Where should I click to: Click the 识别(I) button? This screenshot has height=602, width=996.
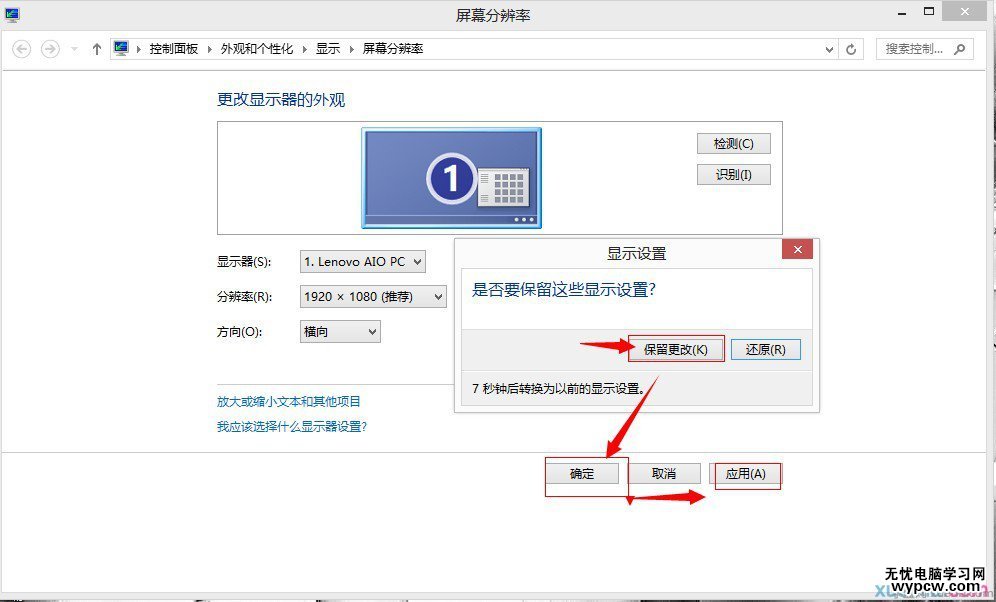pos(734,175)
